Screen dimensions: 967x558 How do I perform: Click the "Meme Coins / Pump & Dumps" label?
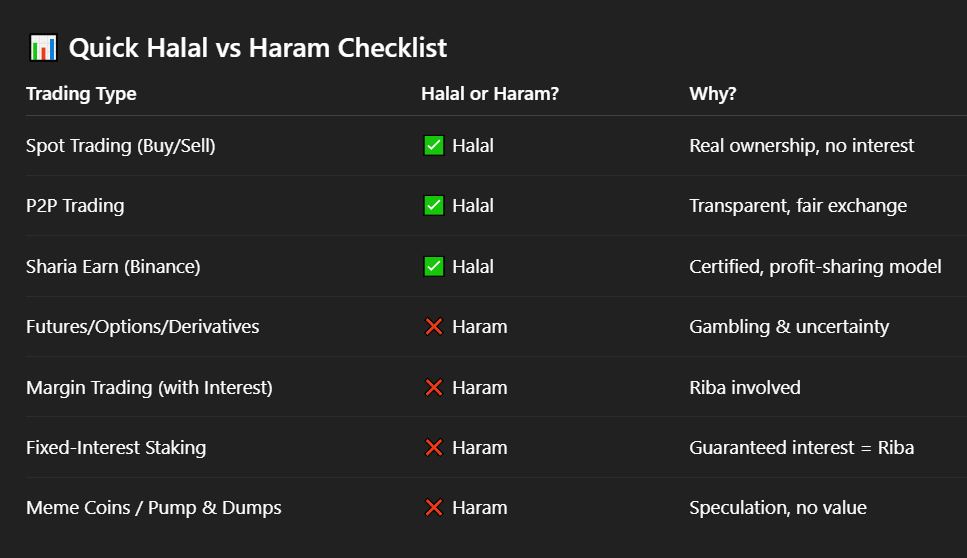[x=154, y=508]
